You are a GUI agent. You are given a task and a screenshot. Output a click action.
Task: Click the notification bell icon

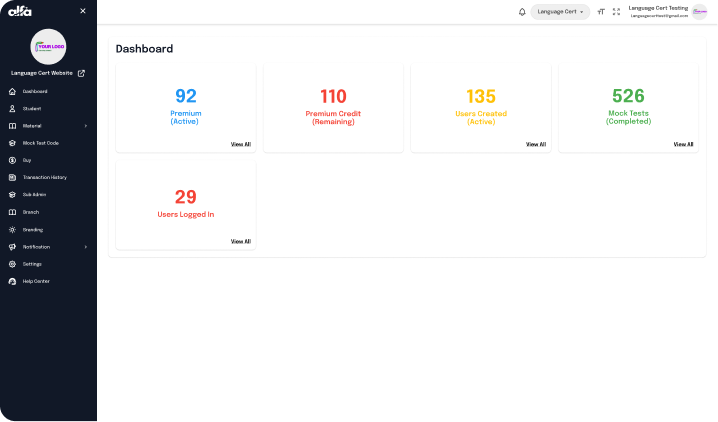pos(522,12)
